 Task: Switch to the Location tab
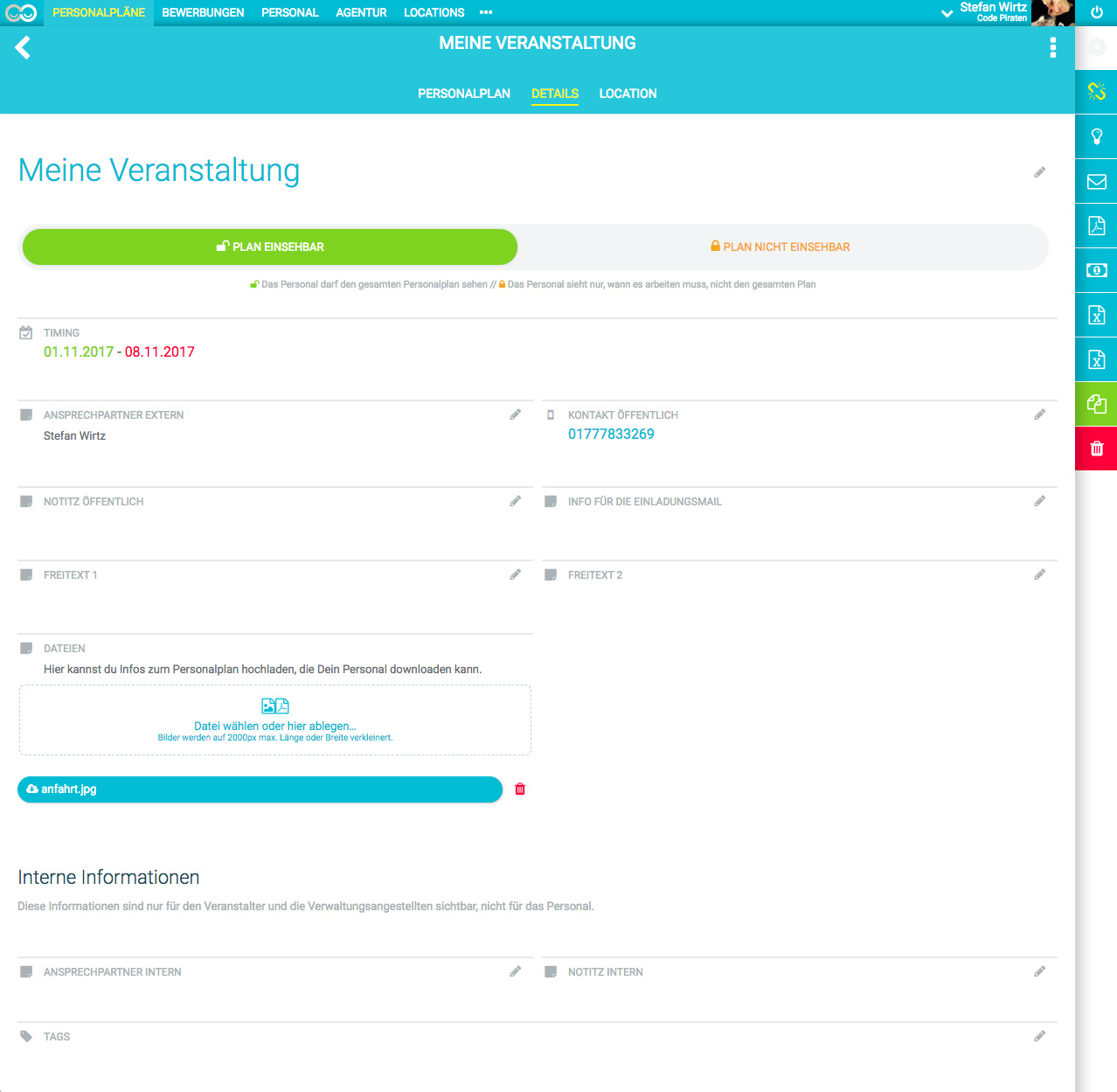(x=628, y=94)
